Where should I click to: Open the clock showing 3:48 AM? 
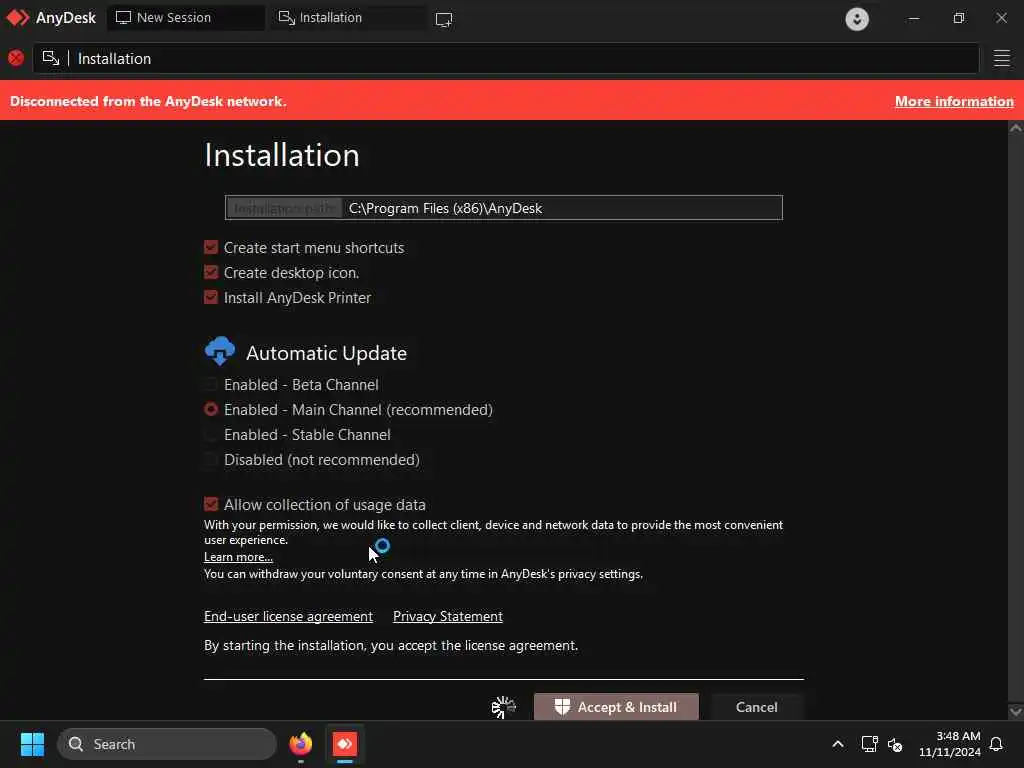coord(950,744)
